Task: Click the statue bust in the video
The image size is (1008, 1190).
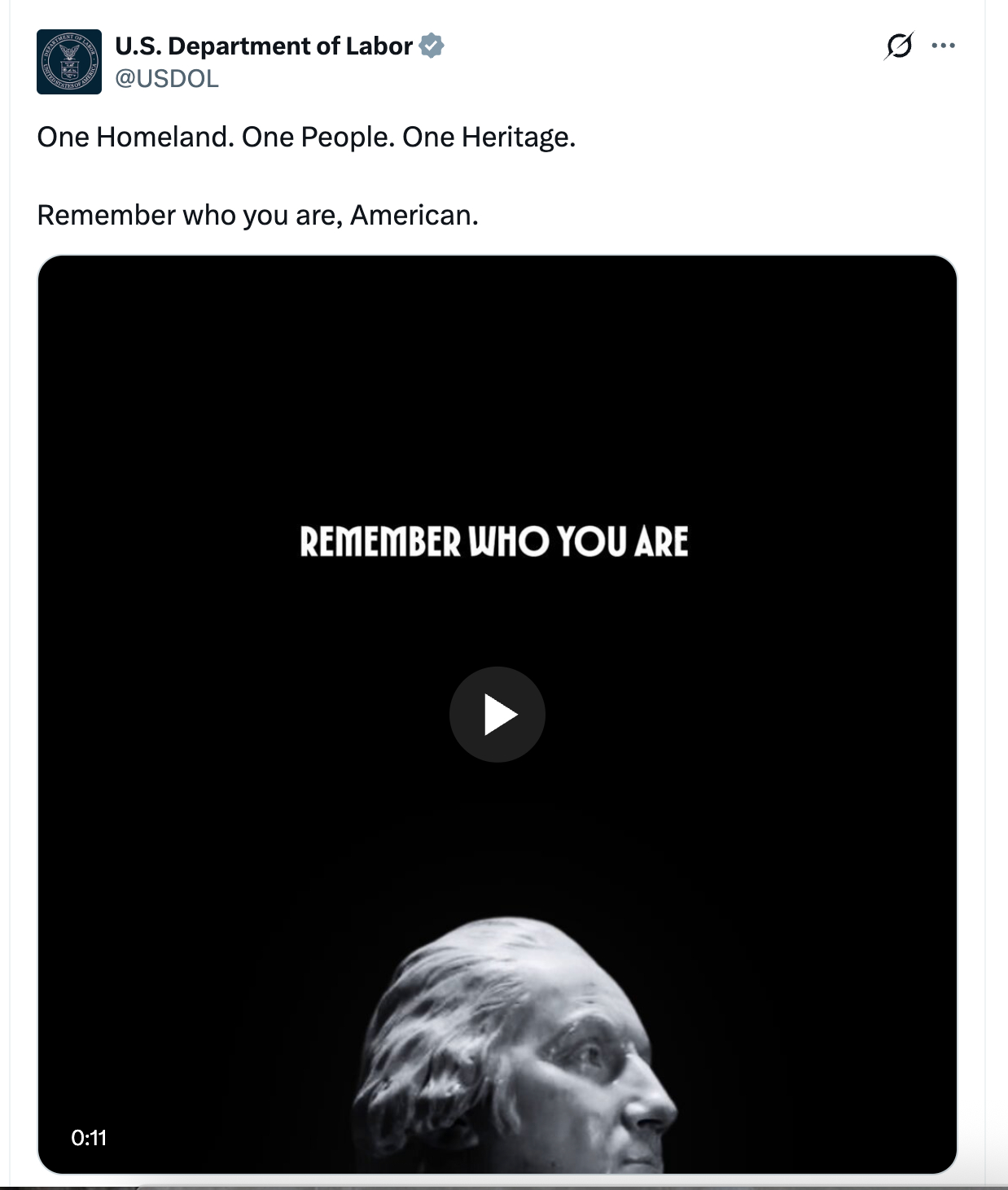Action: (x=521, y=1050)
